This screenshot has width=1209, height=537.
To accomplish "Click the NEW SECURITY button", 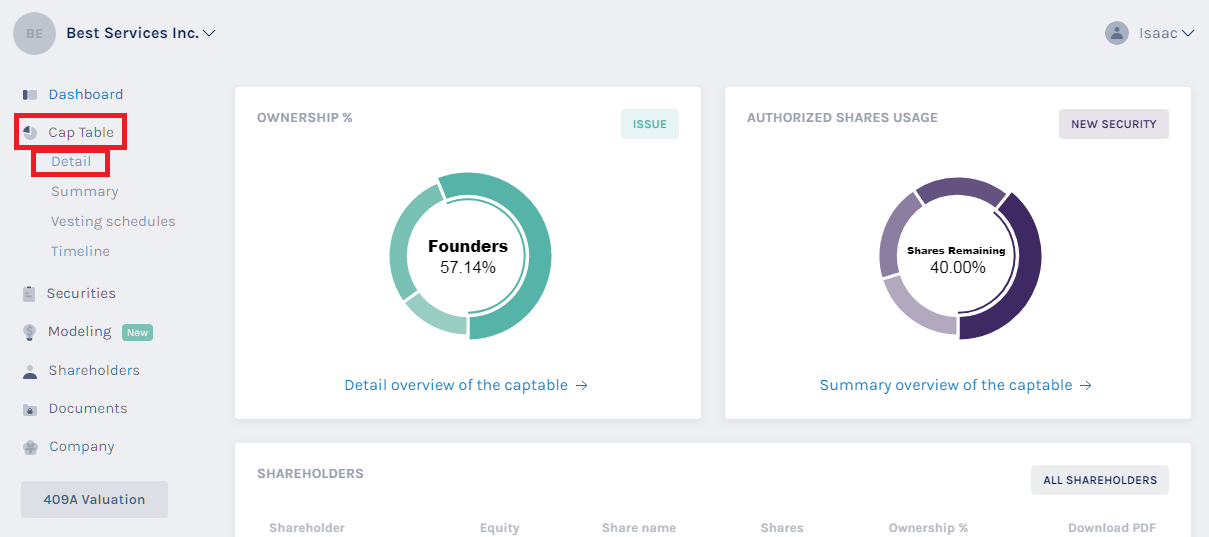I will tap(1113, 124).
